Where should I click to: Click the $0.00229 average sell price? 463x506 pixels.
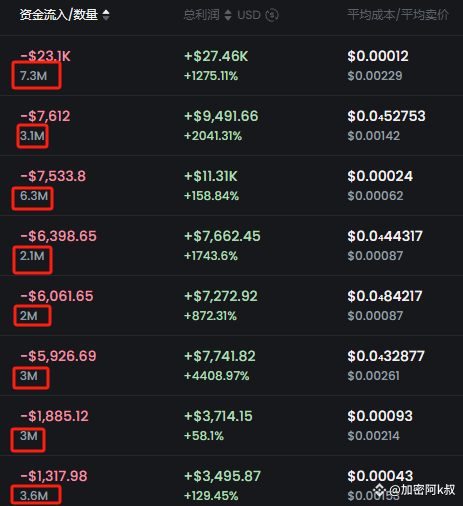click(375, 76)
